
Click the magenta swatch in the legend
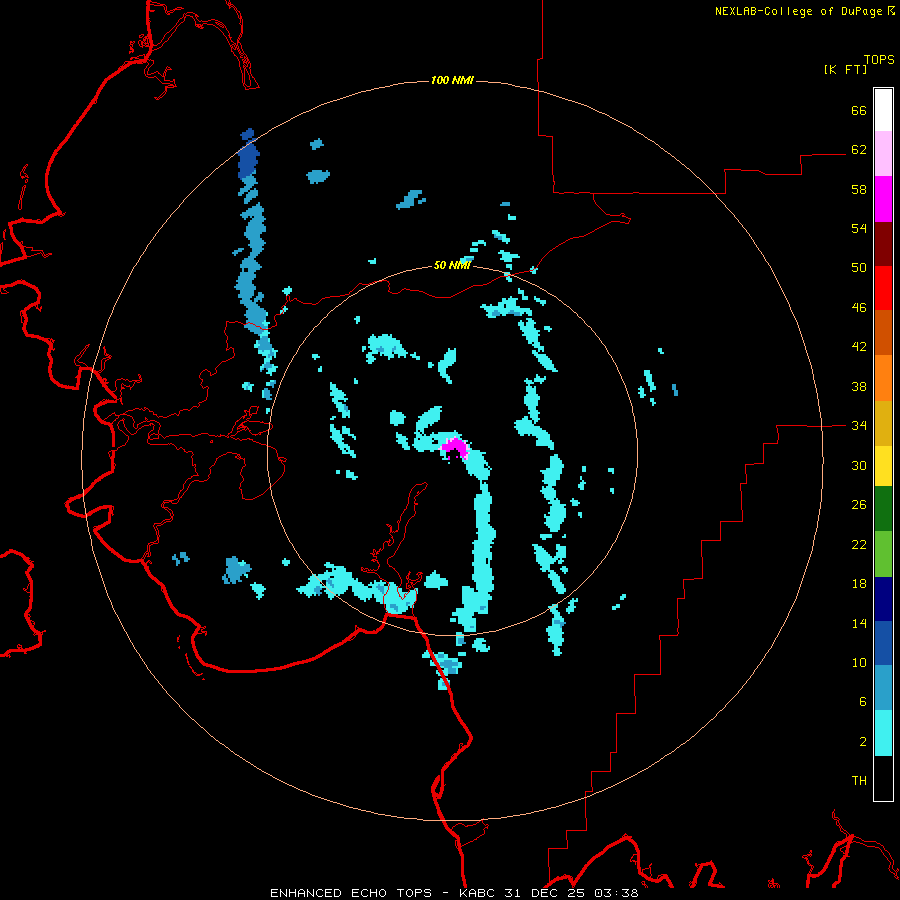(883, 199)
